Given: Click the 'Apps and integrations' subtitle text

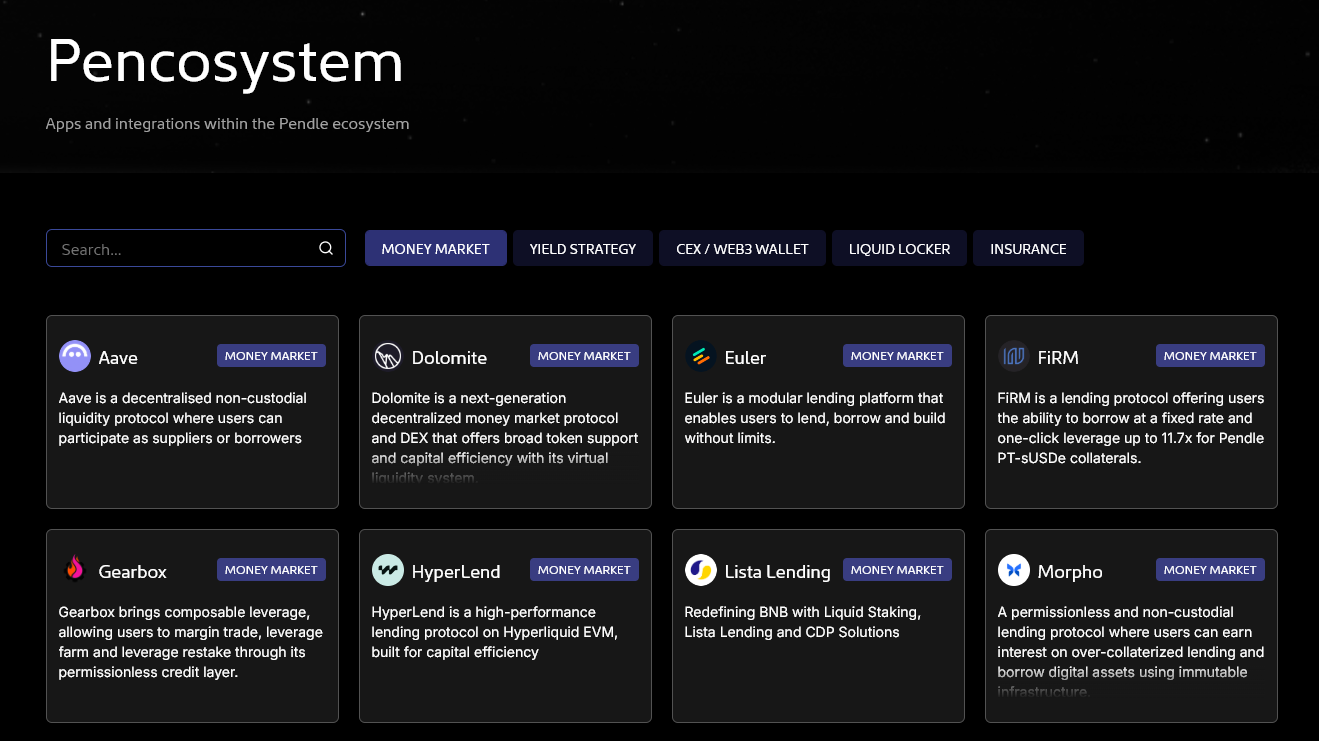Looking at the screenshot, I should pos(228,124).
